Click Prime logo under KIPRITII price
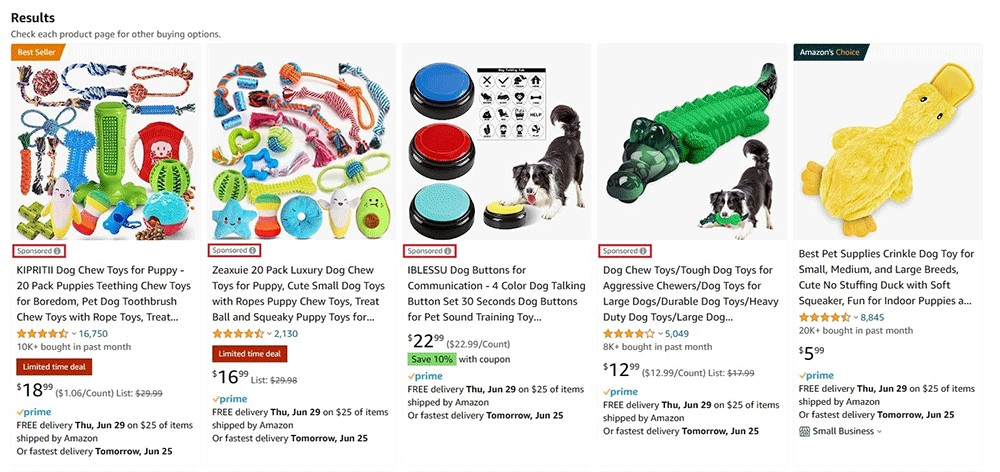Viewport: 1000px width, 472px height. pyautogui.click(x=34, y=411)
